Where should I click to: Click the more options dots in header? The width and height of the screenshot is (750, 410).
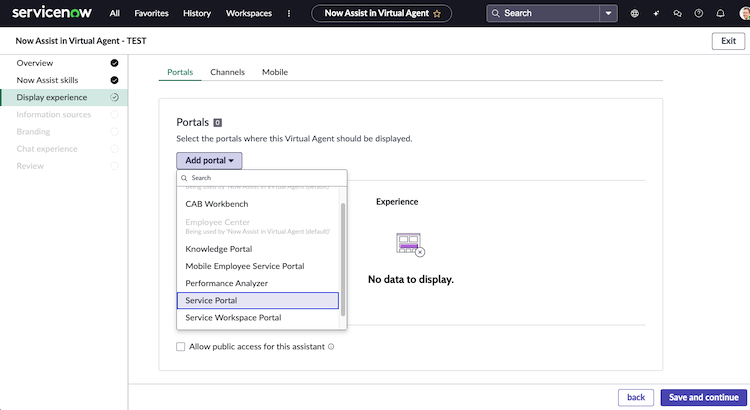[289, 13]
